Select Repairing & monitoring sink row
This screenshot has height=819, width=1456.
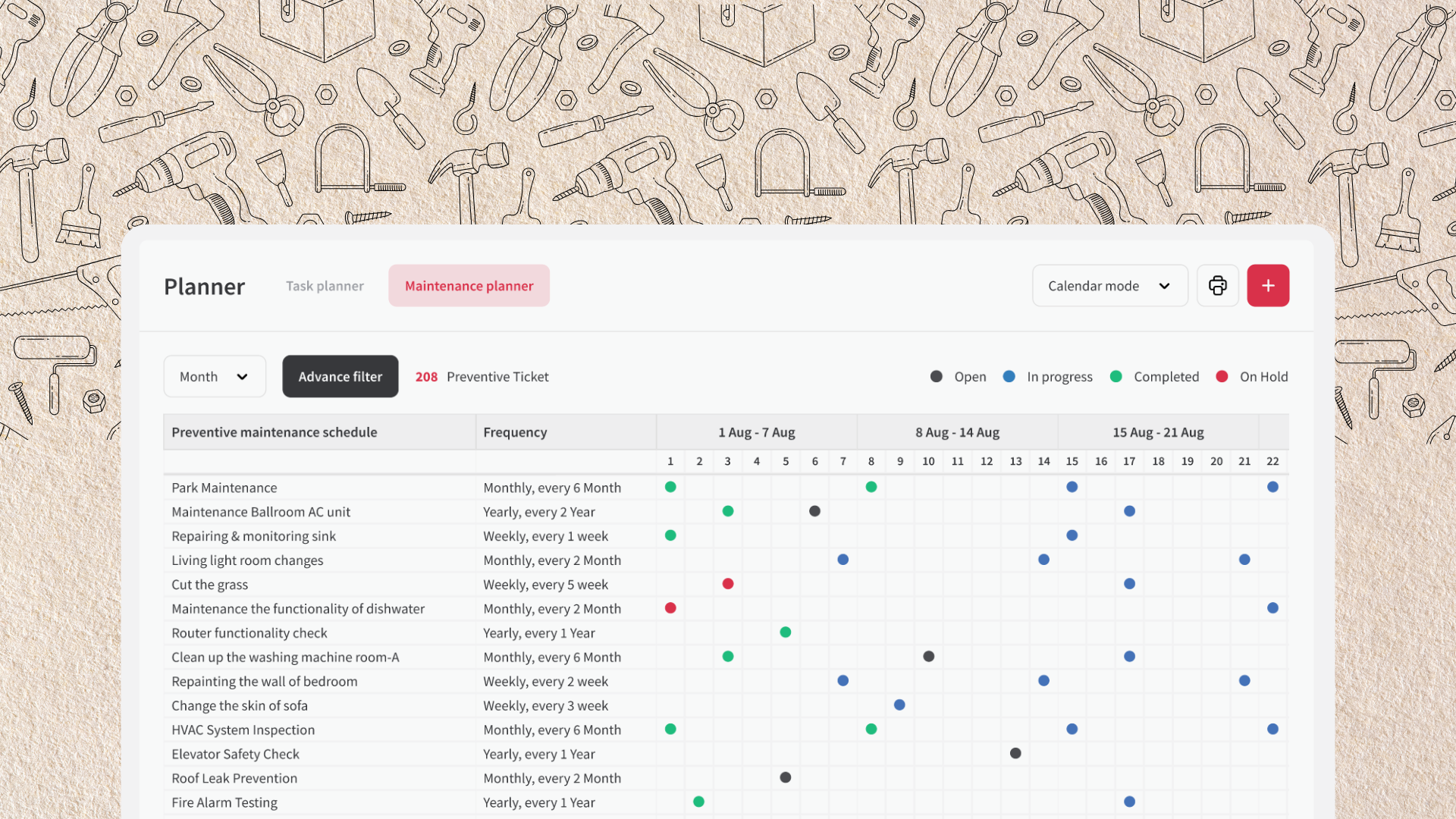253,536
